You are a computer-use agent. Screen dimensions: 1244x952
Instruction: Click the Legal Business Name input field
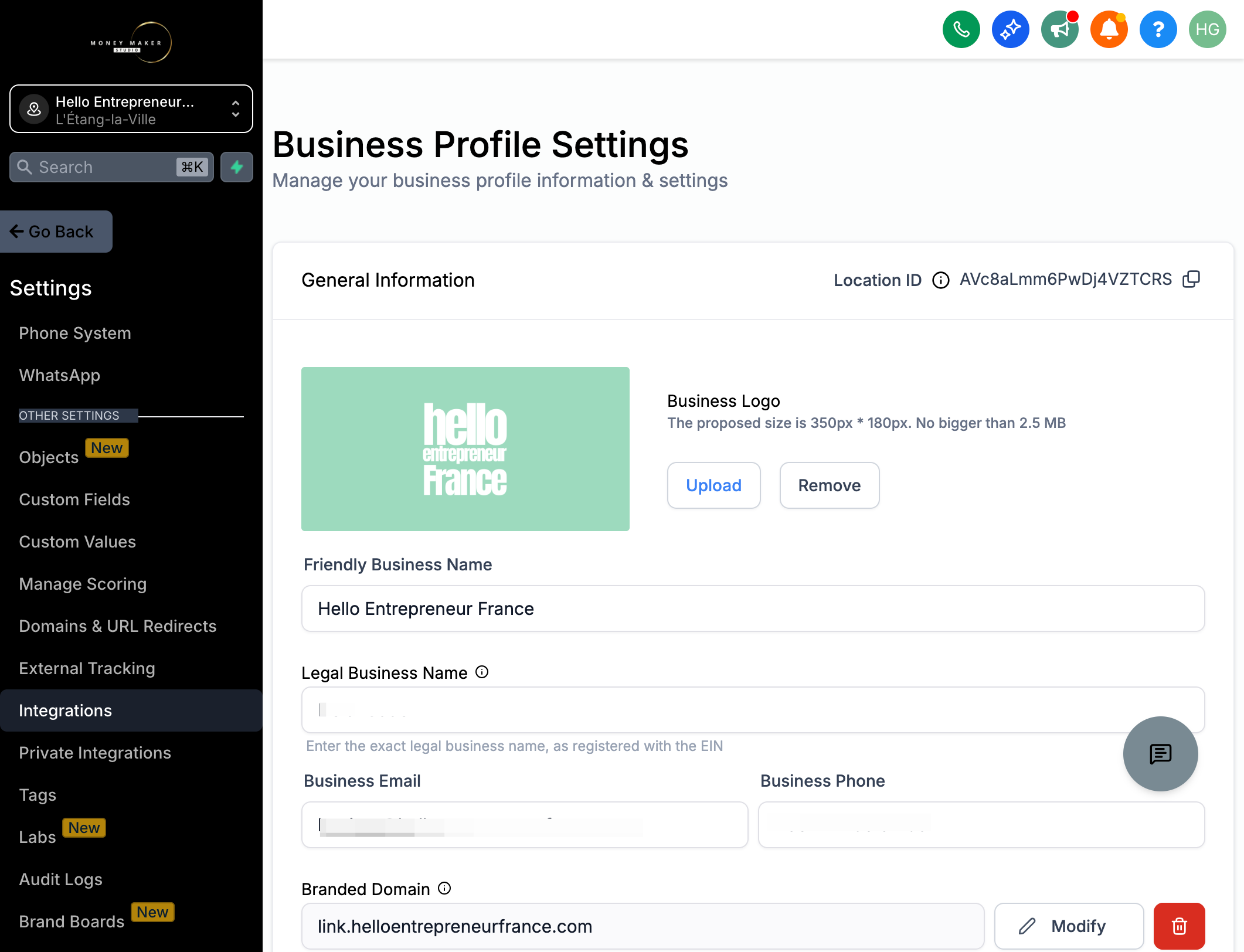(x=753, y=710)
